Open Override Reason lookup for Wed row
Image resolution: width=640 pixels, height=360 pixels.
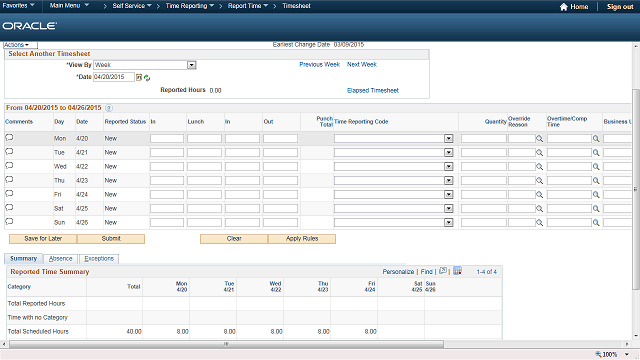tap(540, 167)
